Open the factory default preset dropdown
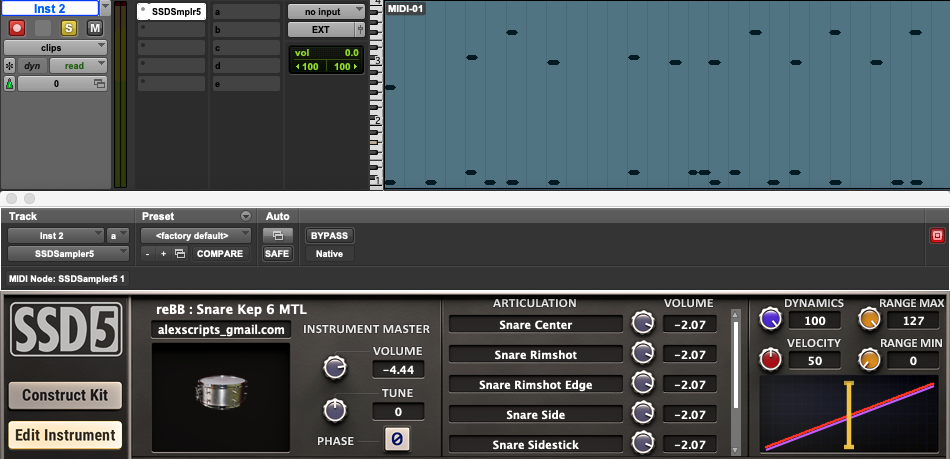The width and height of the screenshot is (950, 459). tap(196, 236)
